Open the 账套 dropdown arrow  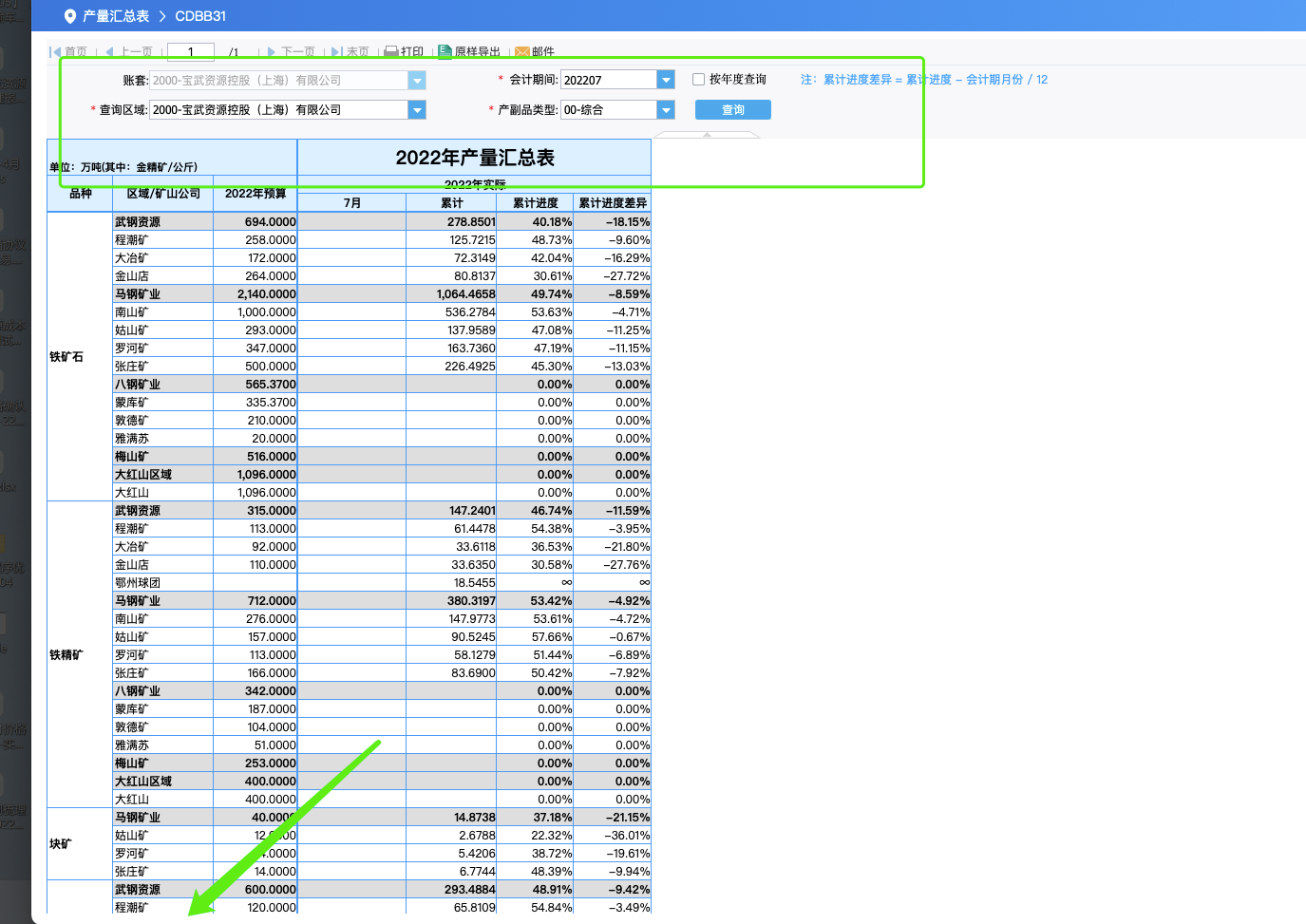(417, 81)
